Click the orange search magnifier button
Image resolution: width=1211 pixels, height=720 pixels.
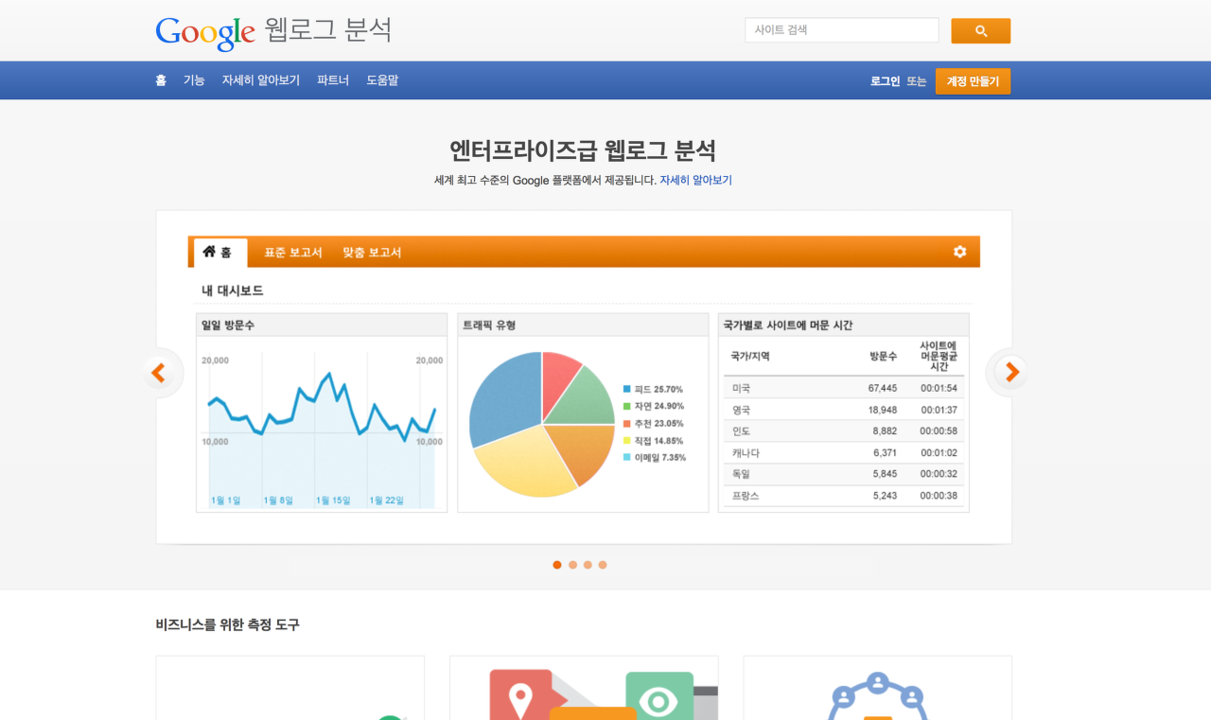[x=980, y=31]
